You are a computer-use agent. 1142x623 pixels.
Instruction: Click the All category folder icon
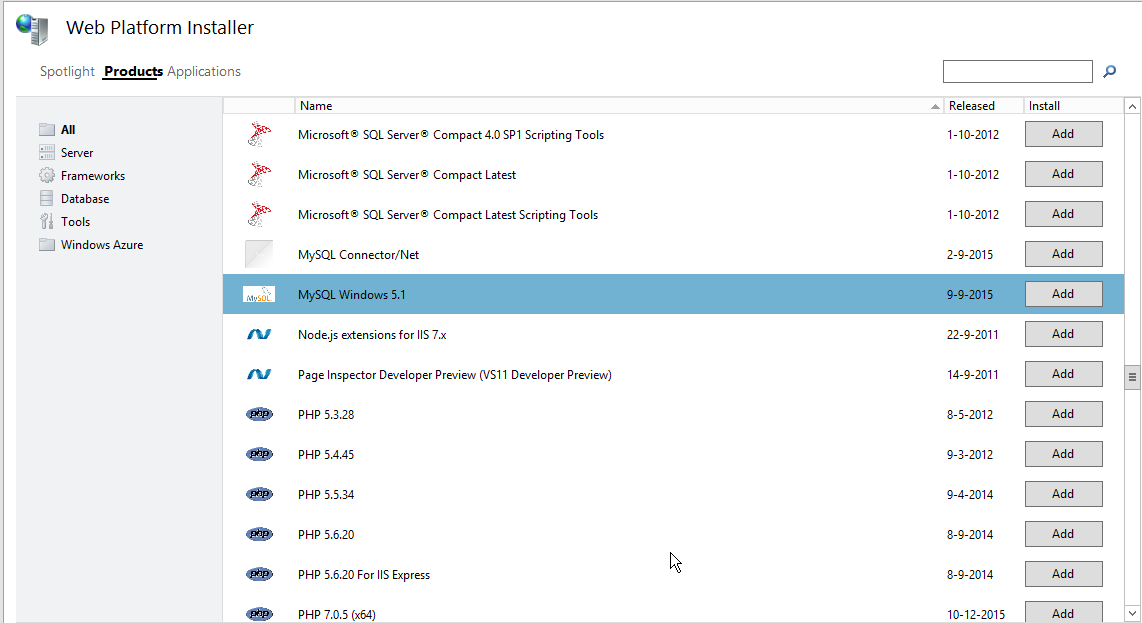[x=47, y=130]
